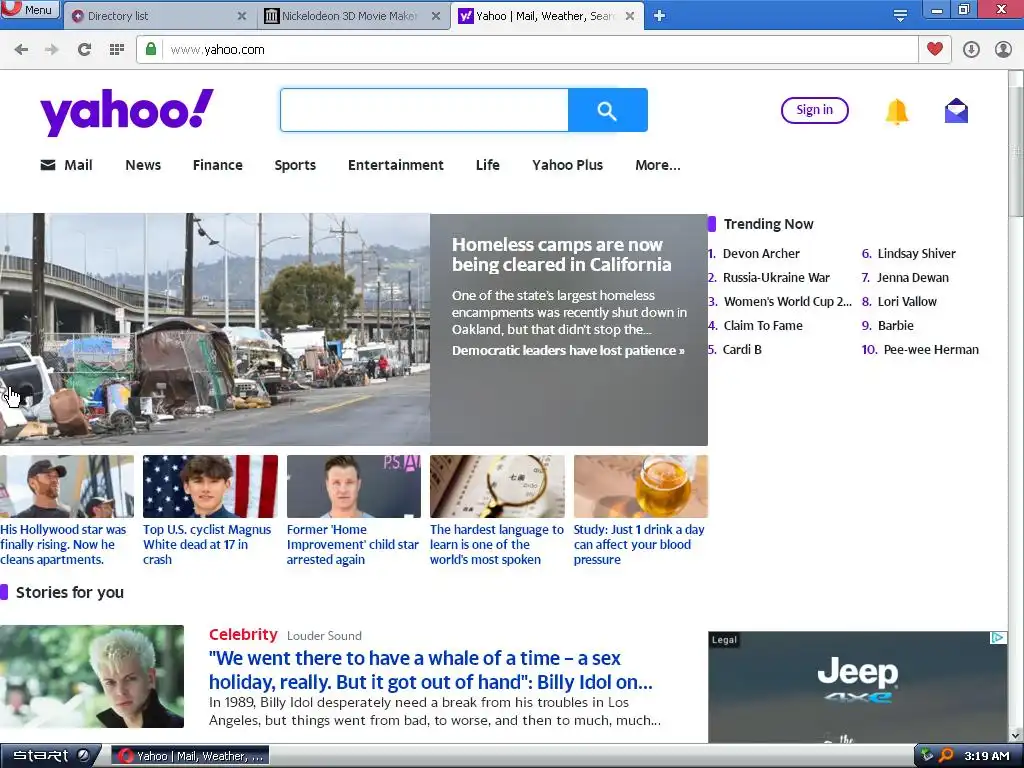Reload the page with the refresh icon
The width and height of the screenshot is (1024, 768).
pos(84,50)
